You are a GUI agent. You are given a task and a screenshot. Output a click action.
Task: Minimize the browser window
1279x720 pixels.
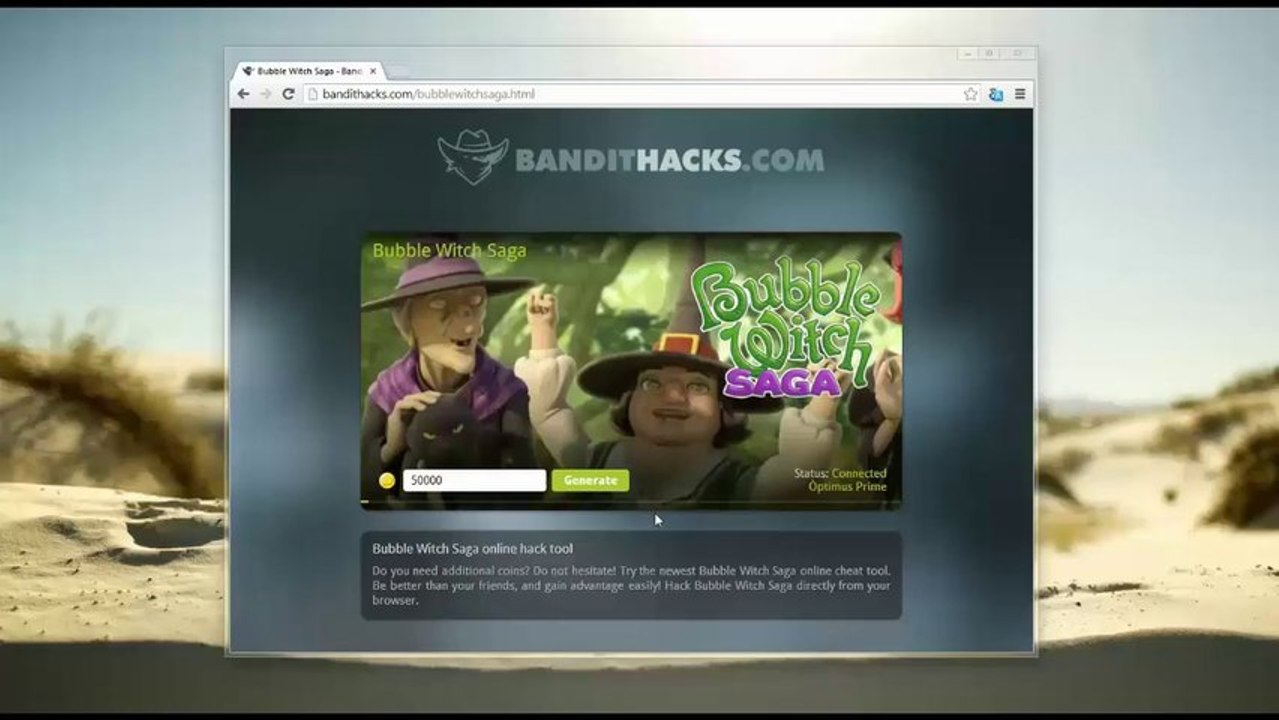pyautogui.click(x=966, y=53)
